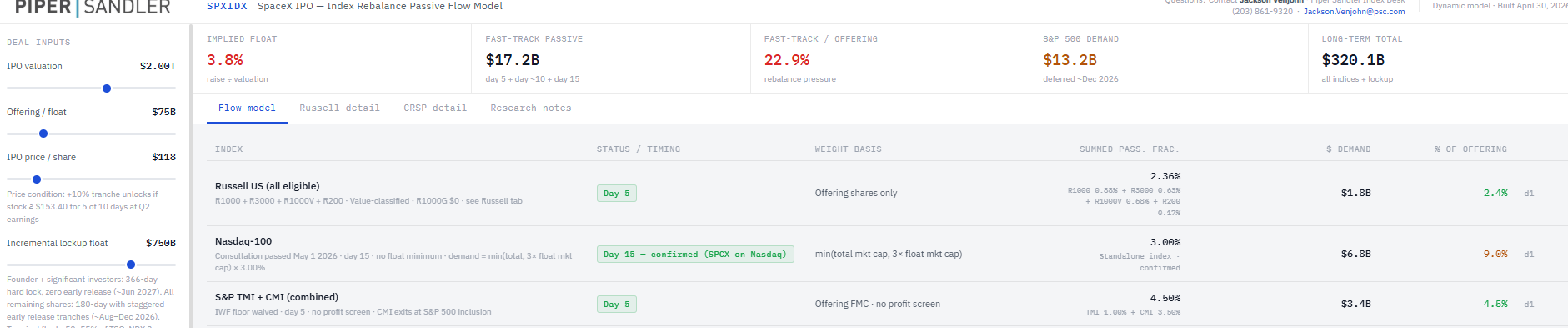Screen dimensions: 1568x328
Task: Select the Nasdaq-100 row title
Action: tap(243, 241)
